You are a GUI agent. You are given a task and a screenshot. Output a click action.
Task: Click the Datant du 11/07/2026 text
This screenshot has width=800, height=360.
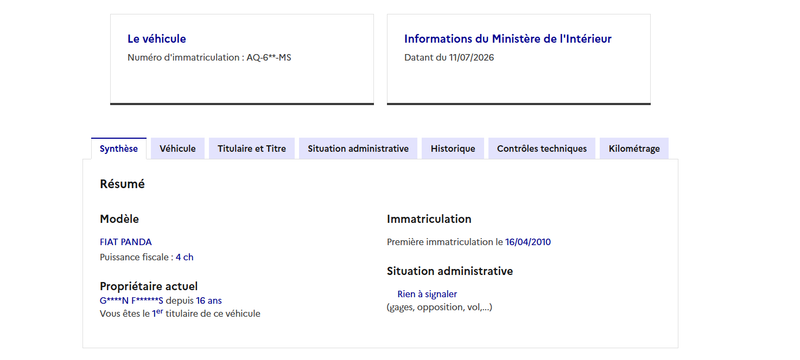pyautogui.click(x=449, y=58)
